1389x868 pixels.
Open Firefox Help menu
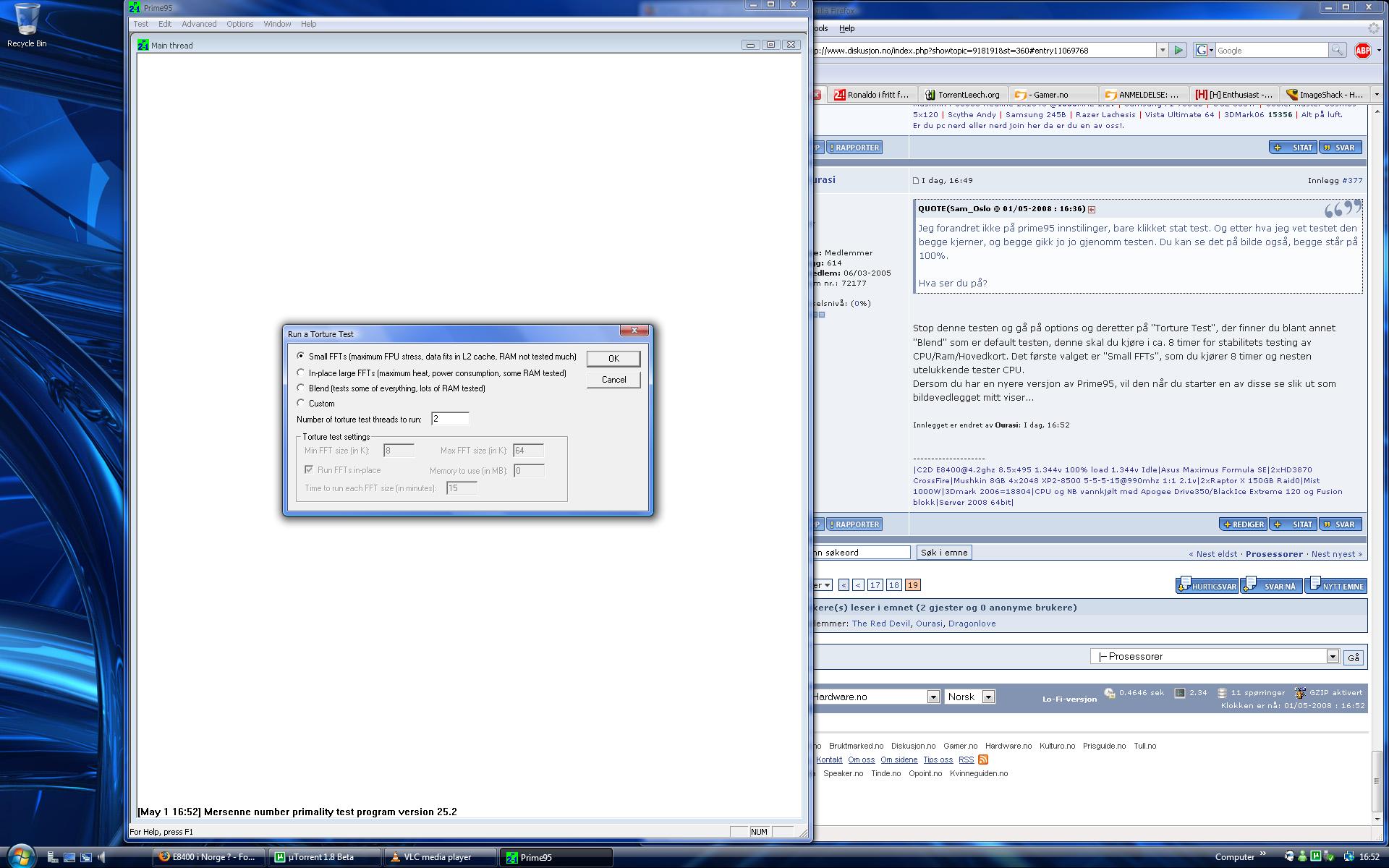[x=846, y=28]
